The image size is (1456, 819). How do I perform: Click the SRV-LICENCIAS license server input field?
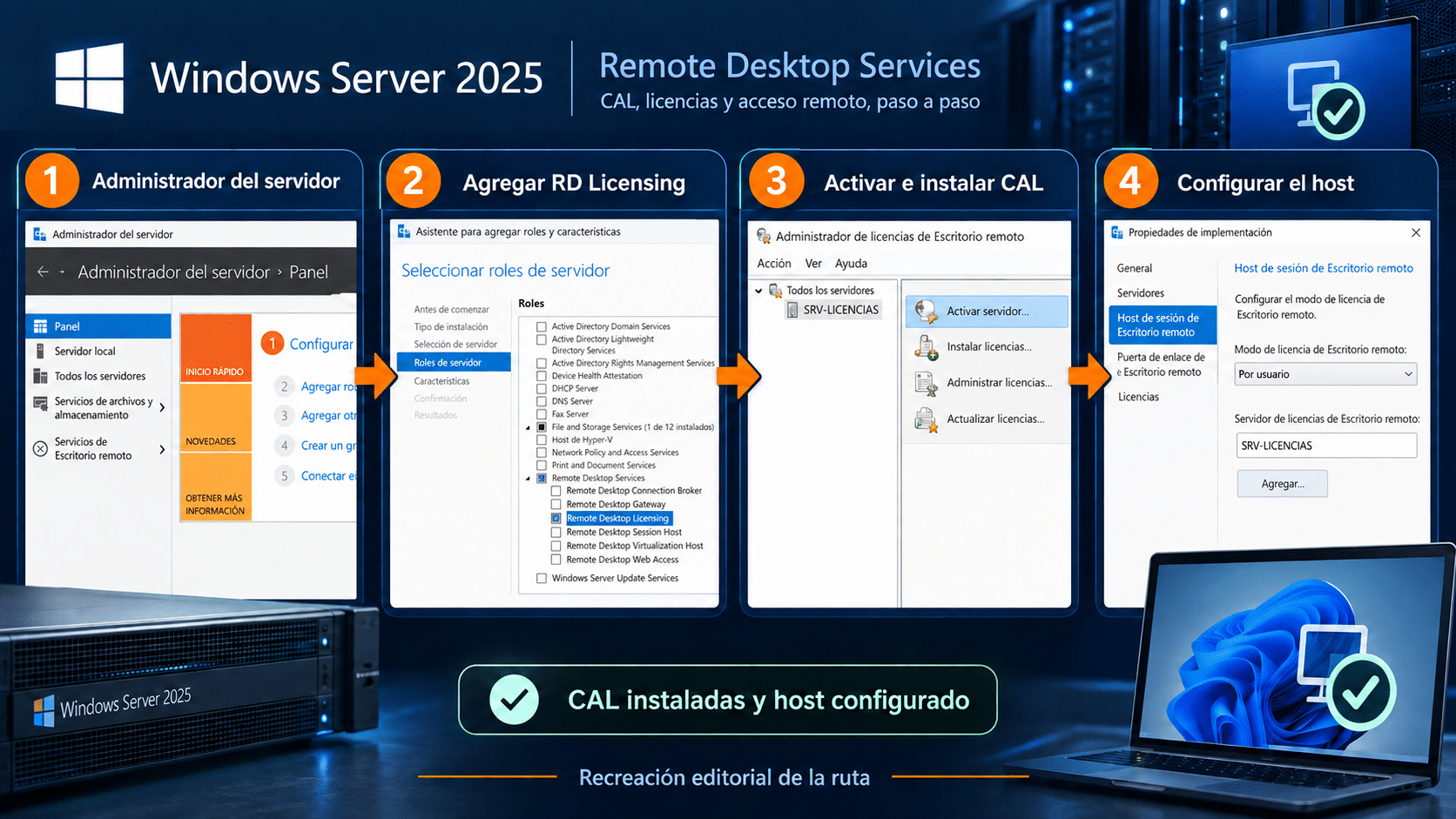tap(1325, 446)
